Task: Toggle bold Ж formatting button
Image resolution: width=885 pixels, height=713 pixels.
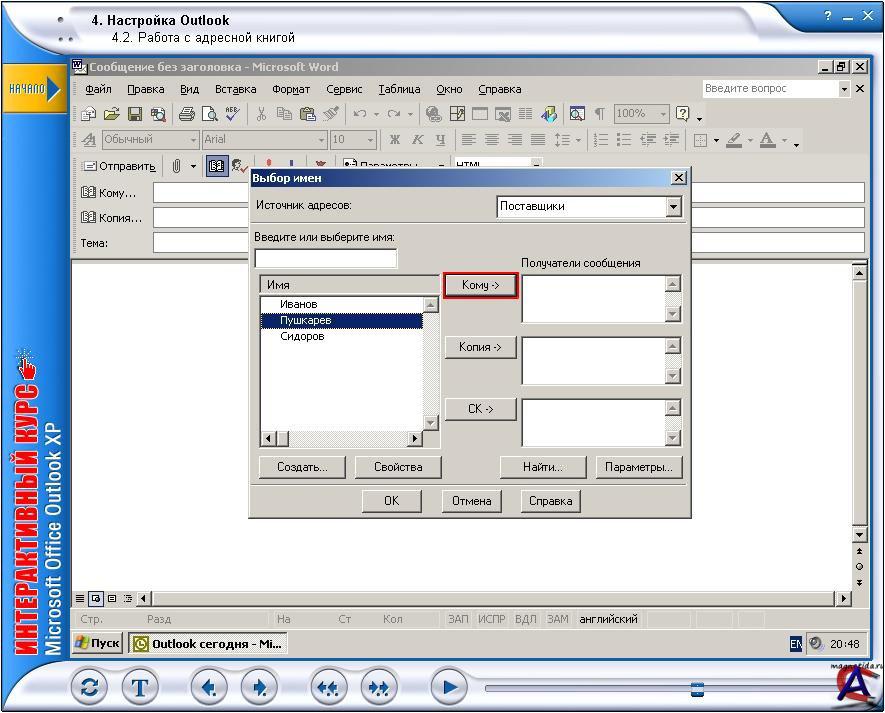Action: pyautogui.click(x=395, y=140)
